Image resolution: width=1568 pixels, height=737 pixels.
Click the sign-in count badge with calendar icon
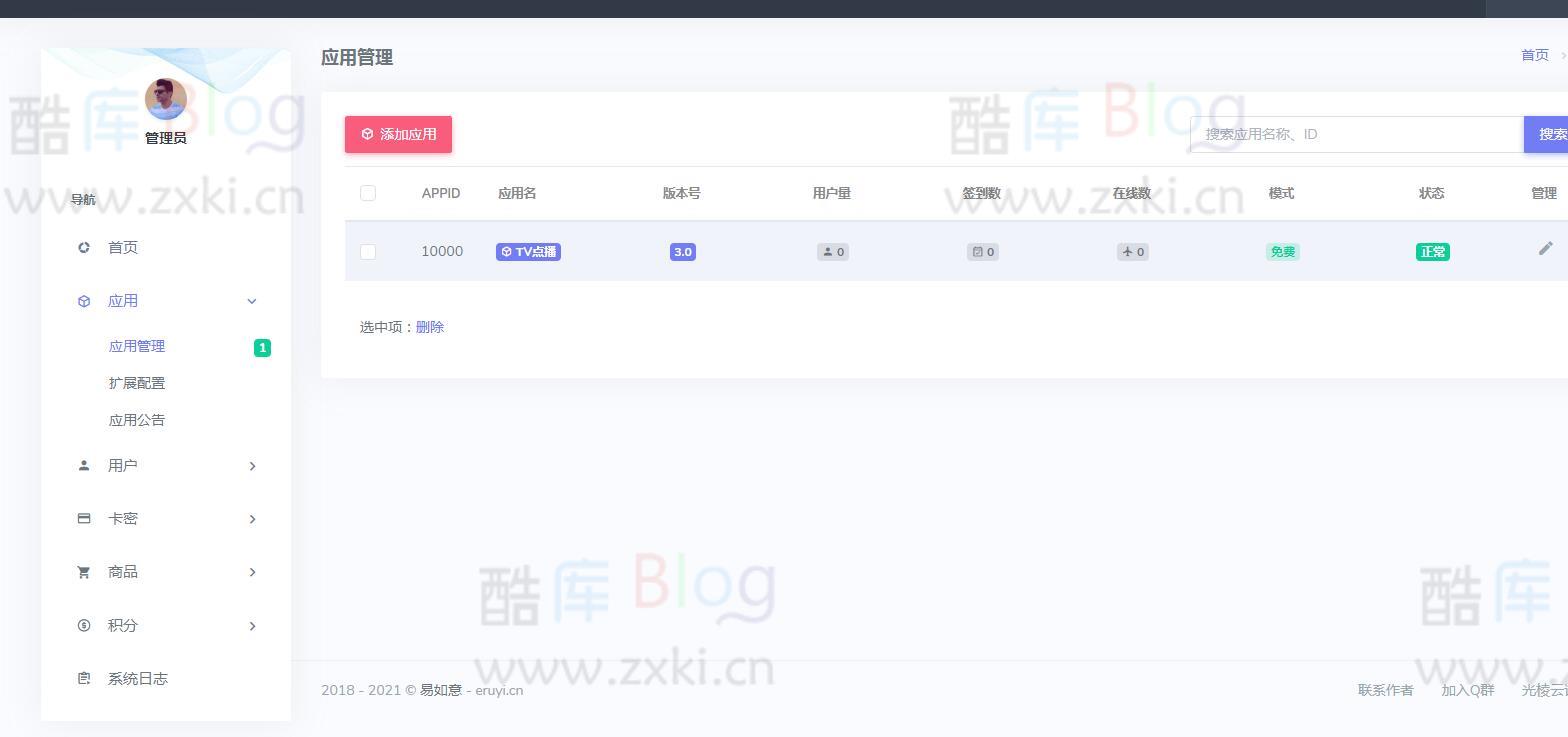click(983, 252)
